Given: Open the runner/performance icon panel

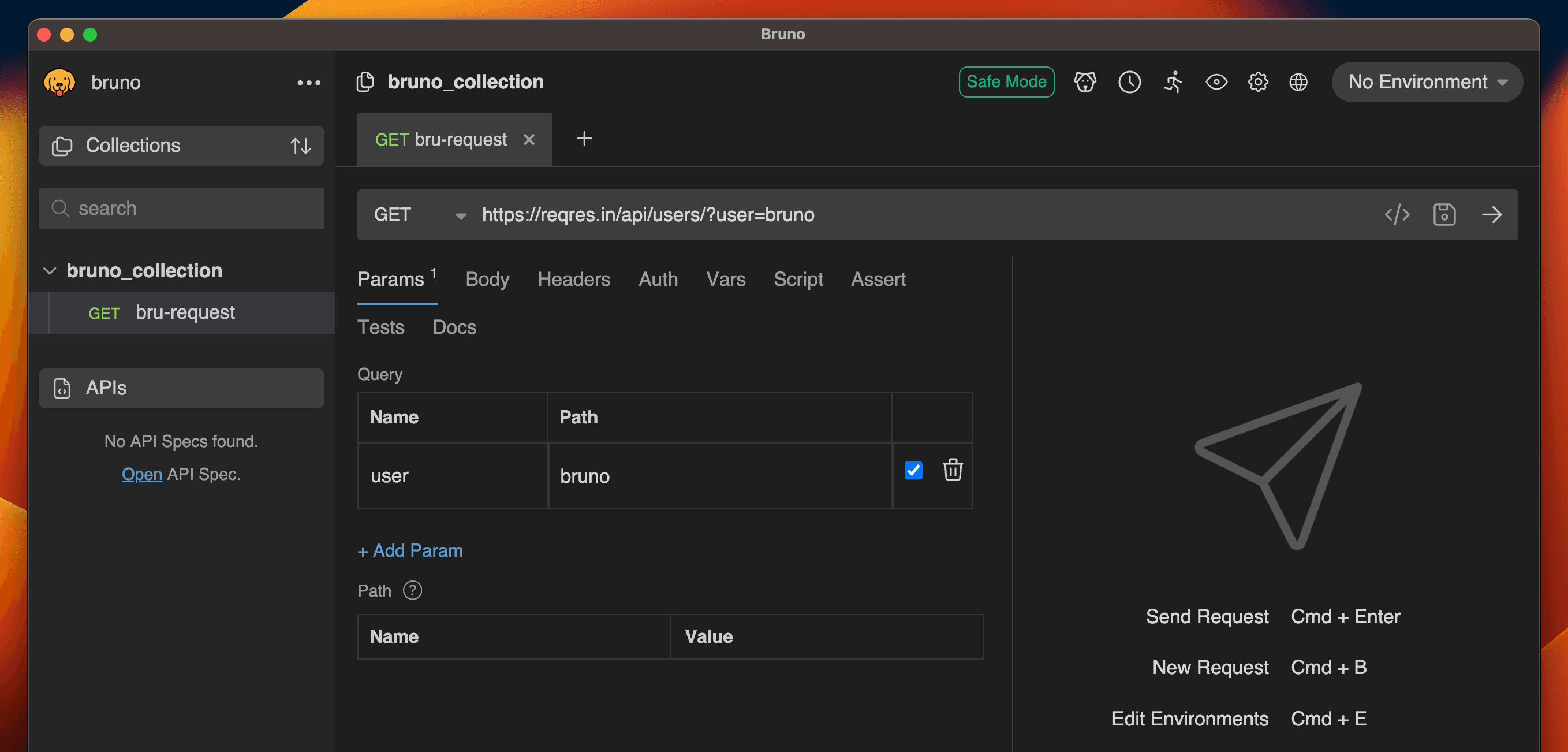Looking at the screenshot, I should 1173,82.
